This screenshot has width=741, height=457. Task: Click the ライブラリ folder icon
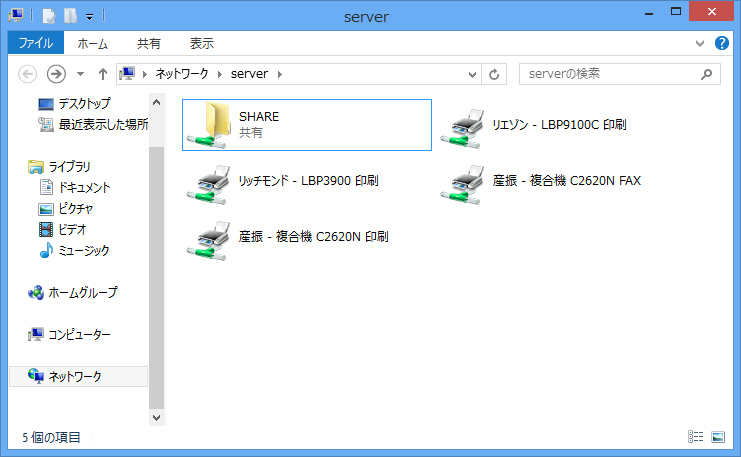36,166
